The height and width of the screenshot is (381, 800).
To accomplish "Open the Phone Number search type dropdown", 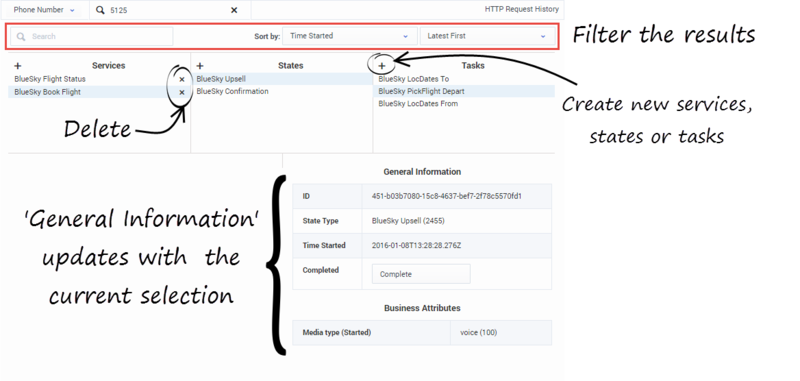I will coord(44,10).
